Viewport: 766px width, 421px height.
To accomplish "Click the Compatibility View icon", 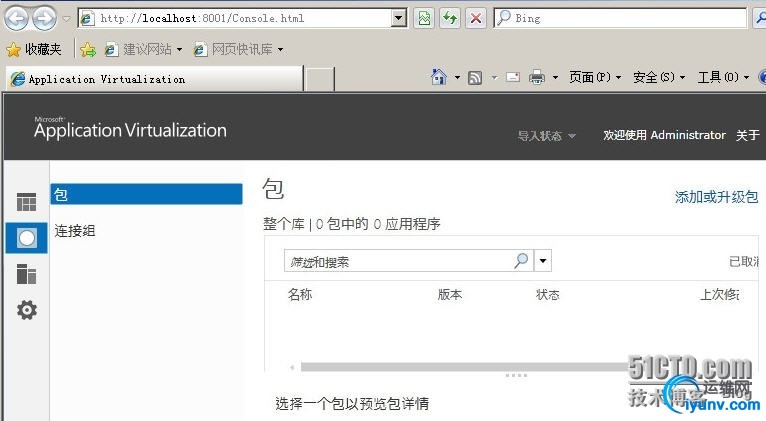I will (424, 19).
